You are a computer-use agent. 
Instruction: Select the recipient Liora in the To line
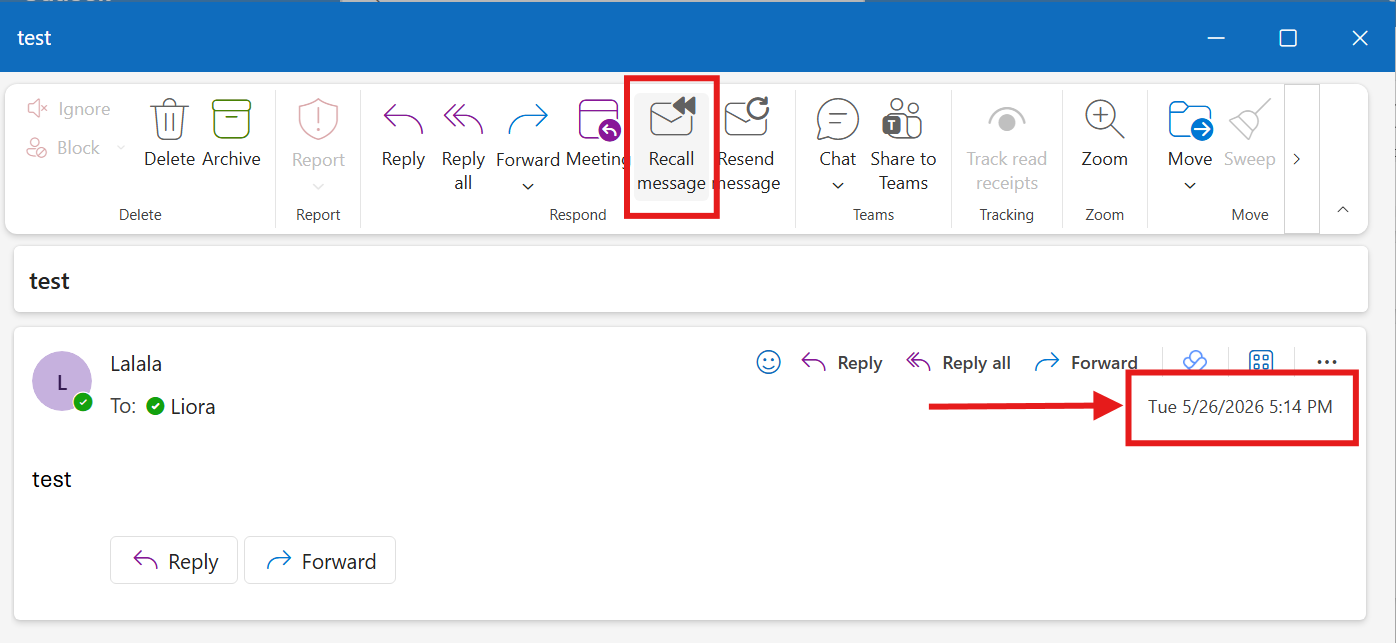193,407
